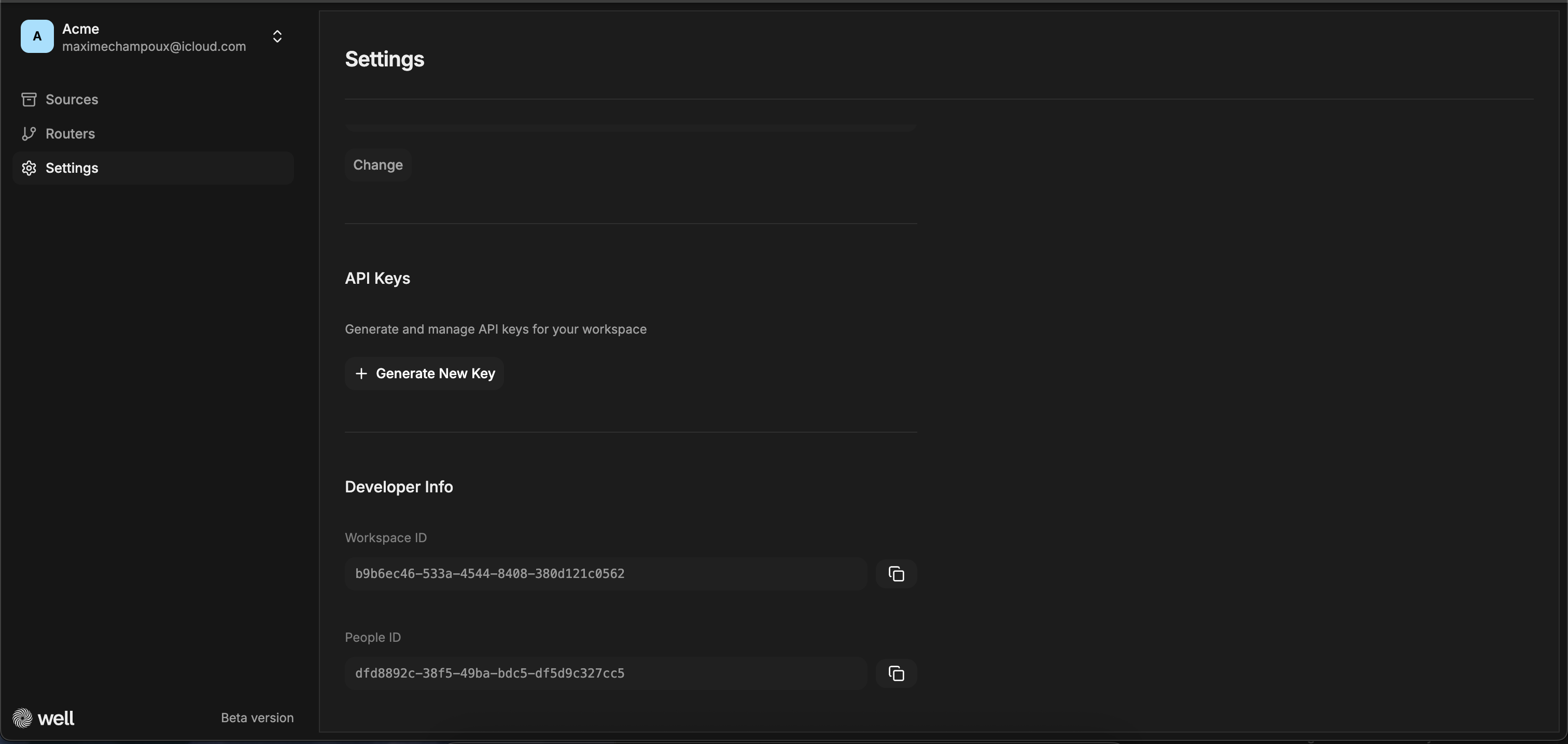
Task: Click the workspace email address text
Action: [x=154, y=46]
